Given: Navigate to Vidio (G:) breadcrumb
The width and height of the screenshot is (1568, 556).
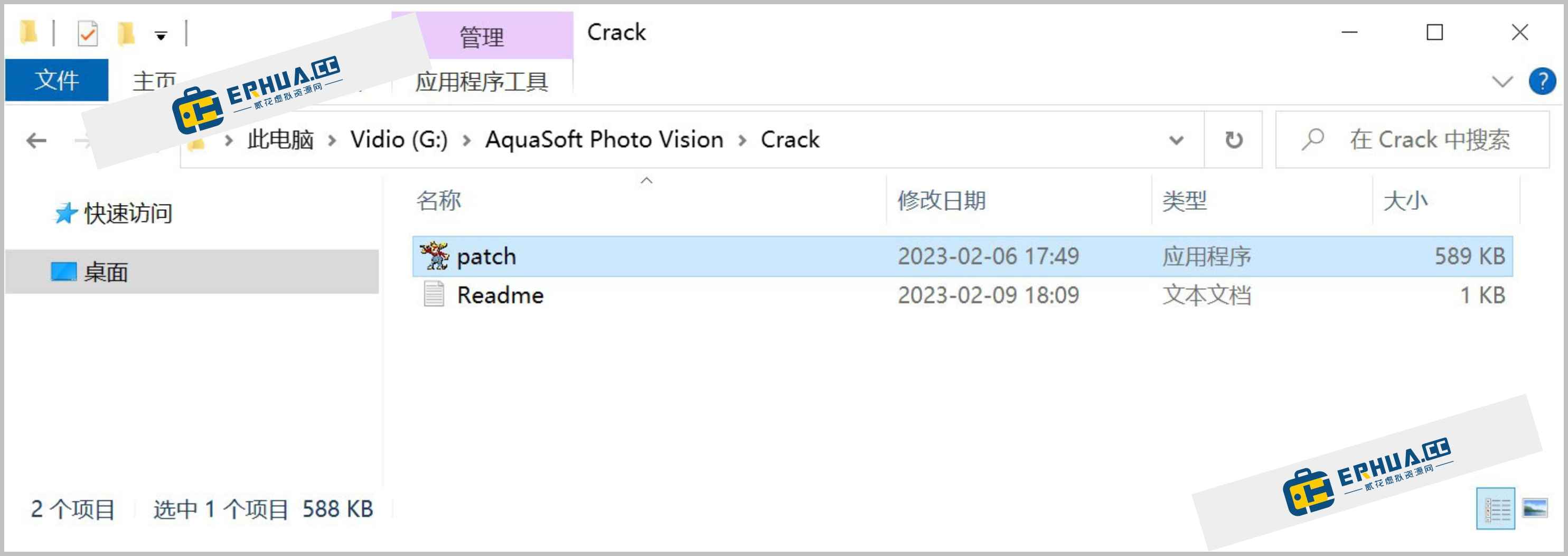Looking at the screenshot, I should pyautogui.click(x=399, y=140).
